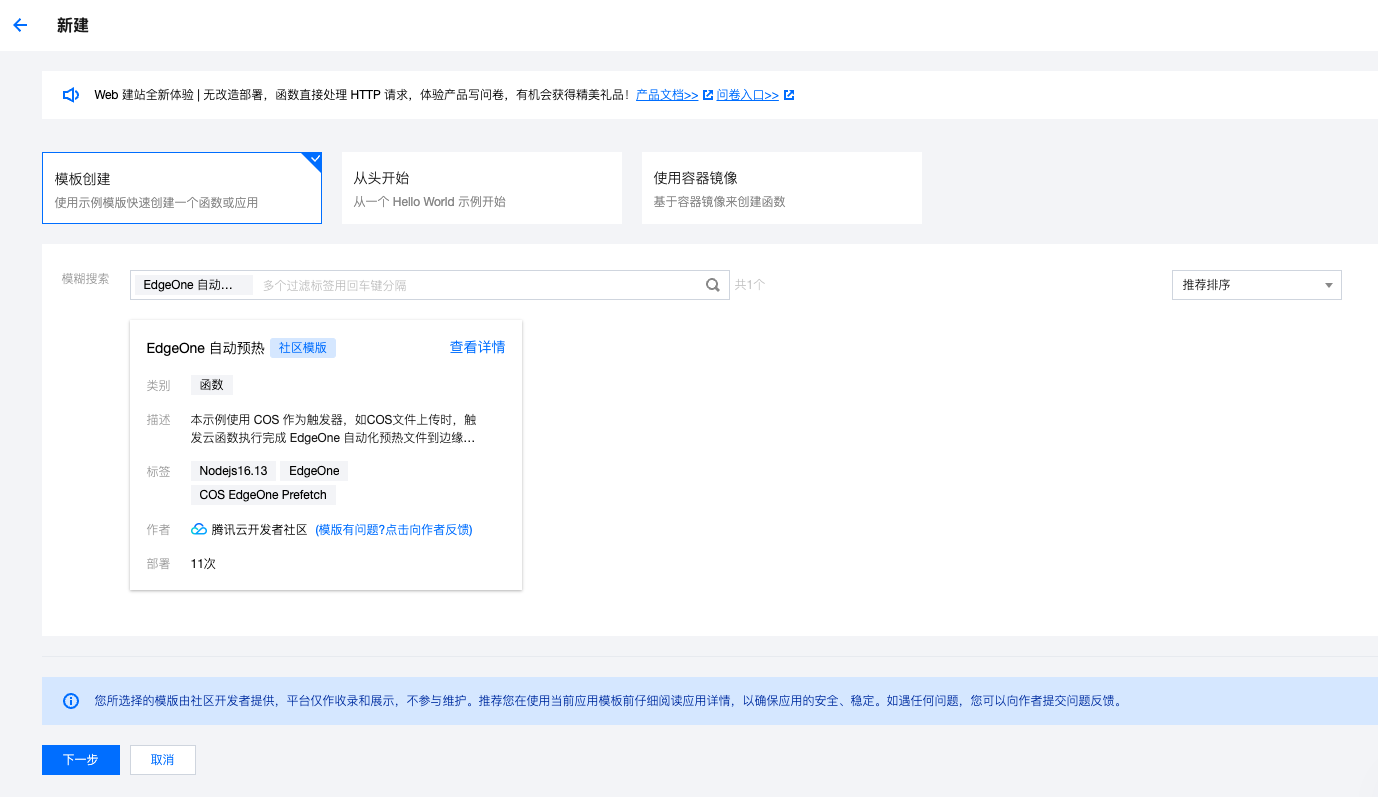Click the 下一步 button

[81, 760]
